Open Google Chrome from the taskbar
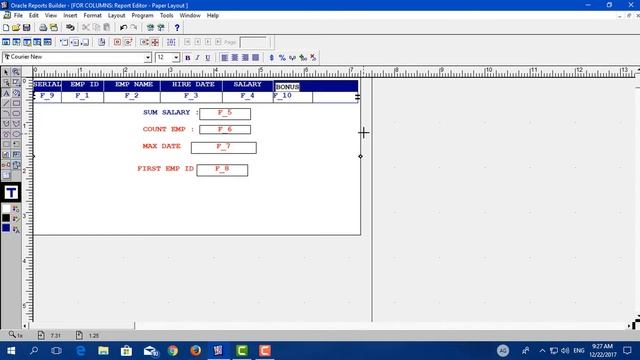640x360 pixels. (x=173, y=351)
